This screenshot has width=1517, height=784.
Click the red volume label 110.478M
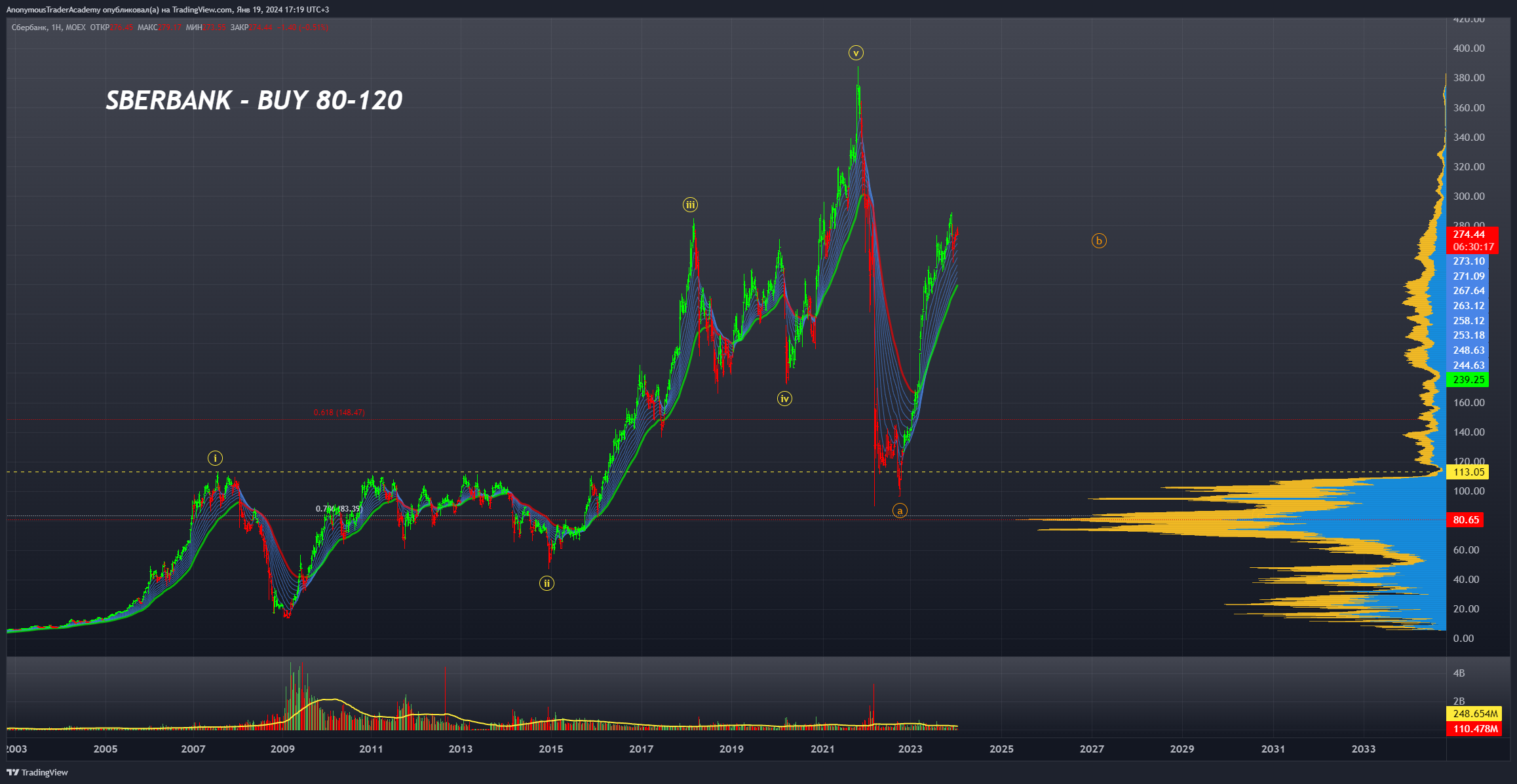pos(1475,729)
